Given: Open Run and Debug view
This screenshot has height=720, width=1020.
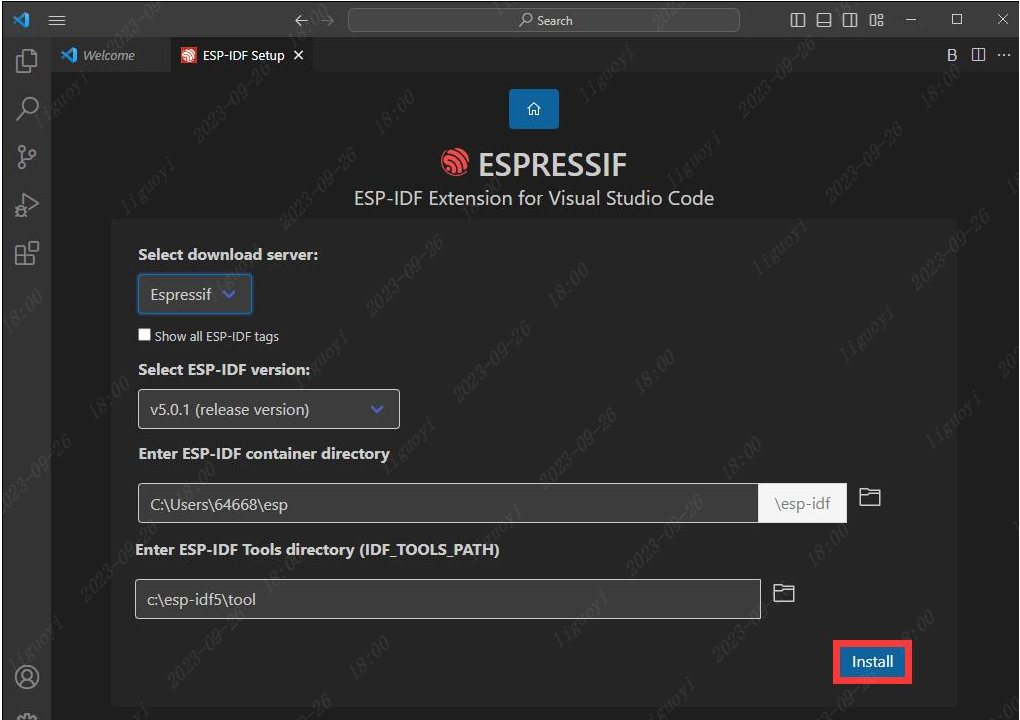Looking at the screenshot, I should pyautogui.click(x=27, y=205).
